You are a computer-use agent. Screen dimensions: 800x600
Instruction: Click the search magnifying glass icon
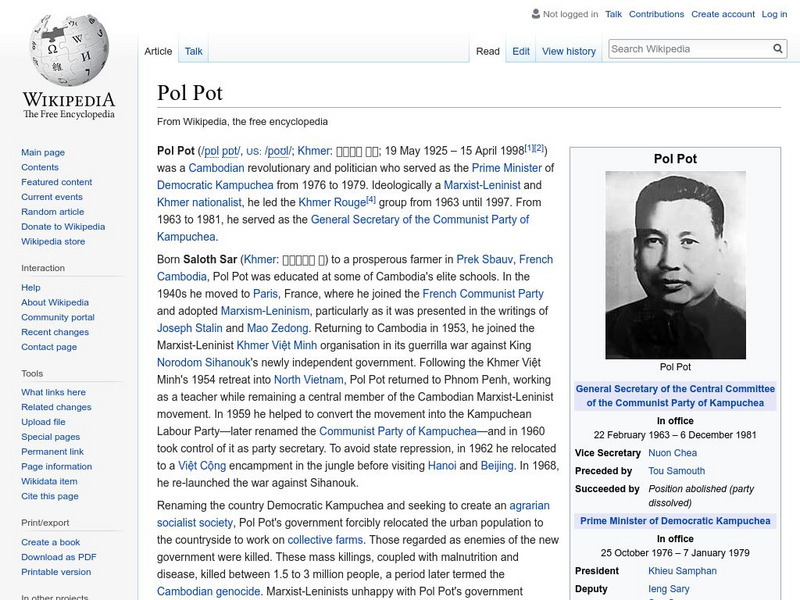pyautogui.click(x=778, y=47)
